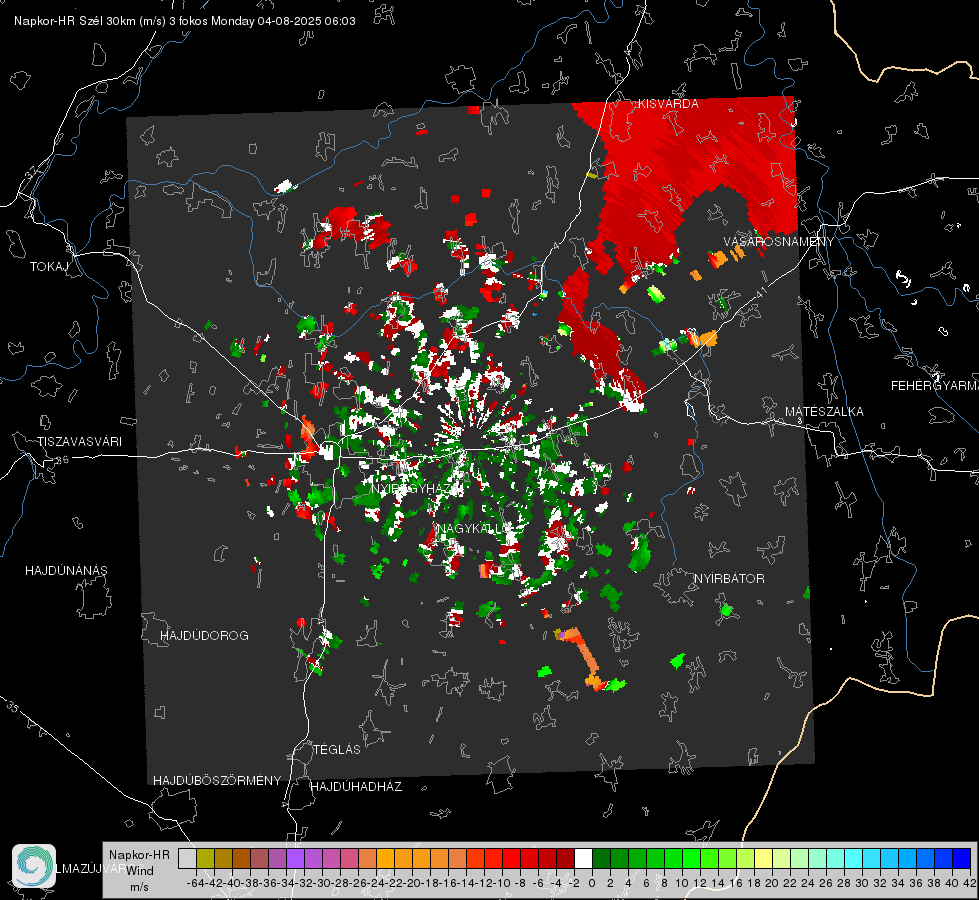Click road number 36 near Tiszavasvári
Screen dimensions: 979x900
(62, 460)
